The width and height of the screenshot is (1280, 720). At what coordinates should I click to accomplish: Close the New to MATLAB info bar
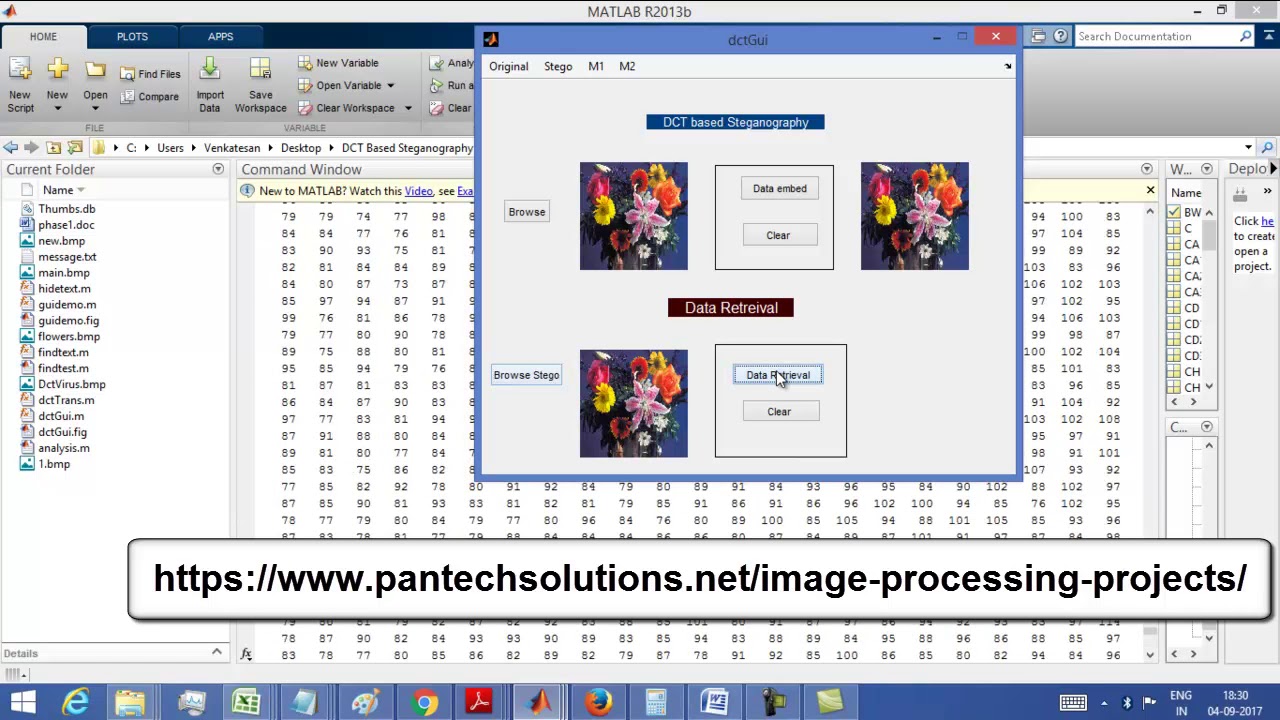click(x=1150, y=190)
